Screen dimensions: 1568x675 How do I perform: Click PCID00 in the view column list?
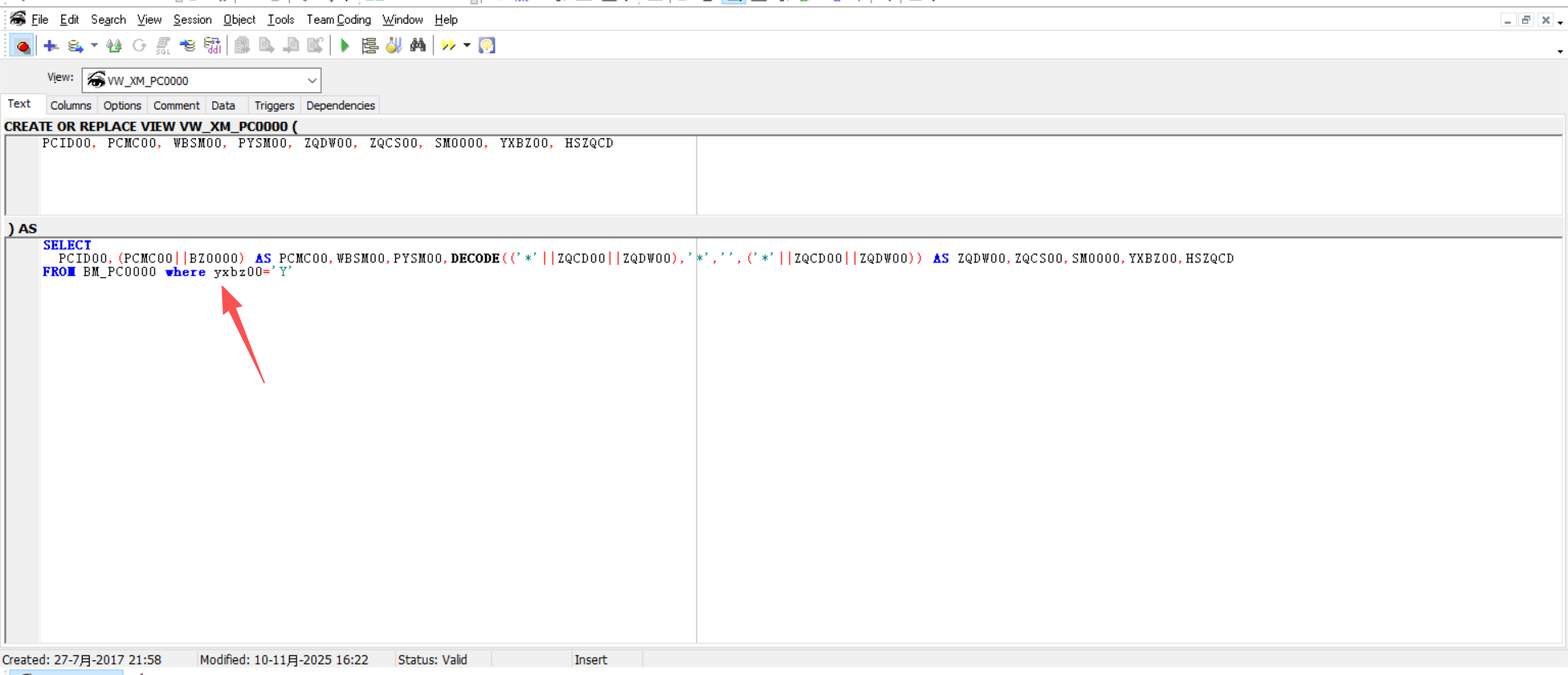point(67,143)
